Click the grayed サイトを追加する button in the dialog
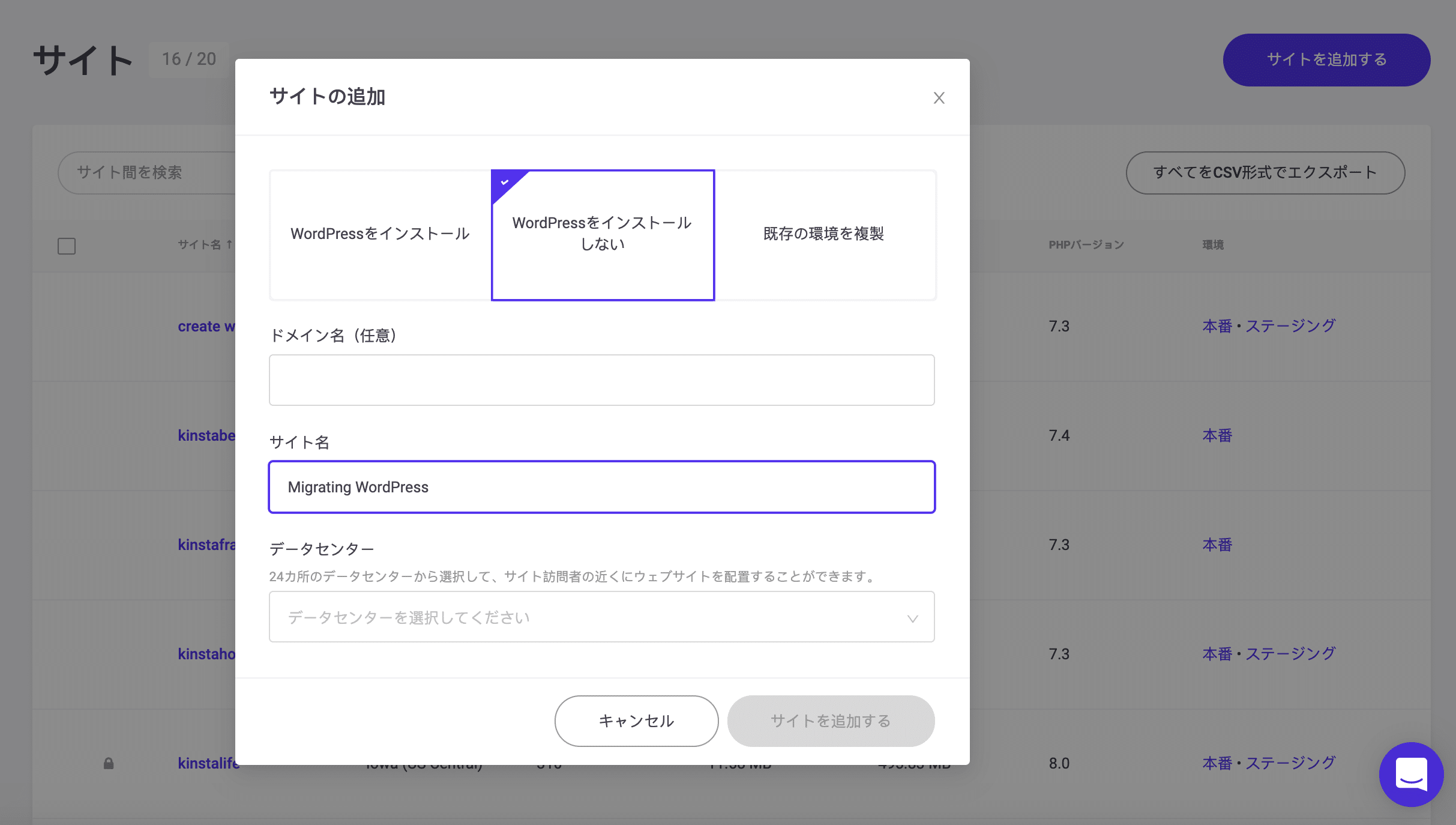Viewport: 1456px width, 825px height. 831,721
